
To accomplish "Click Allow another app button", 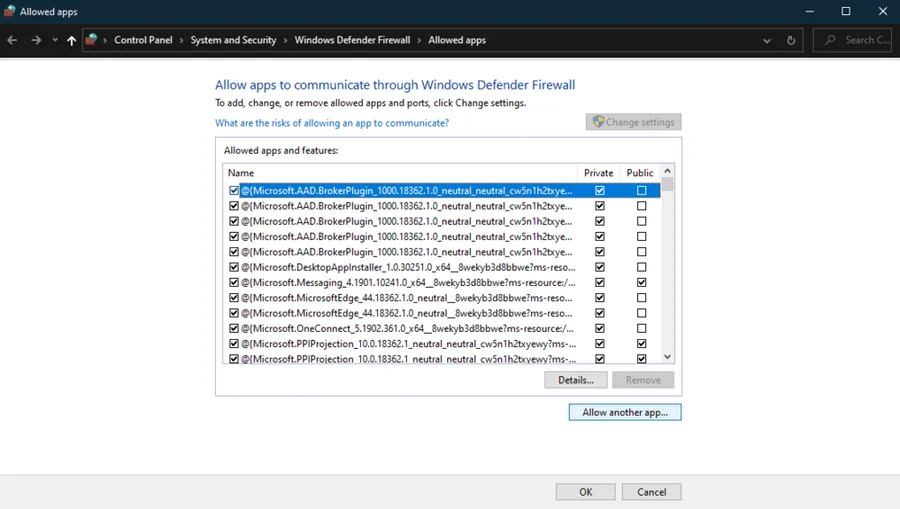I will click(625, 412).
